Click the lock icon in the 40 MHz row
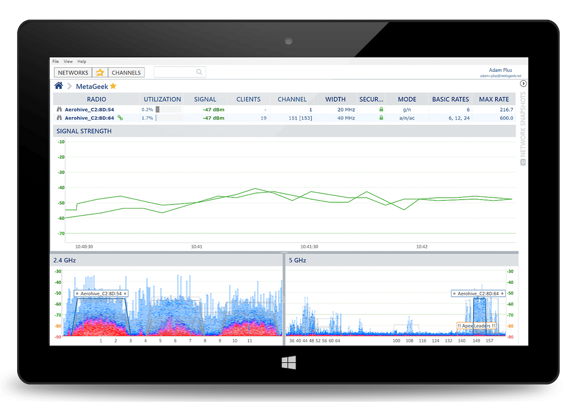Viewport: 574px width, 402px height. pyautogui.click(x=381, y=118)
